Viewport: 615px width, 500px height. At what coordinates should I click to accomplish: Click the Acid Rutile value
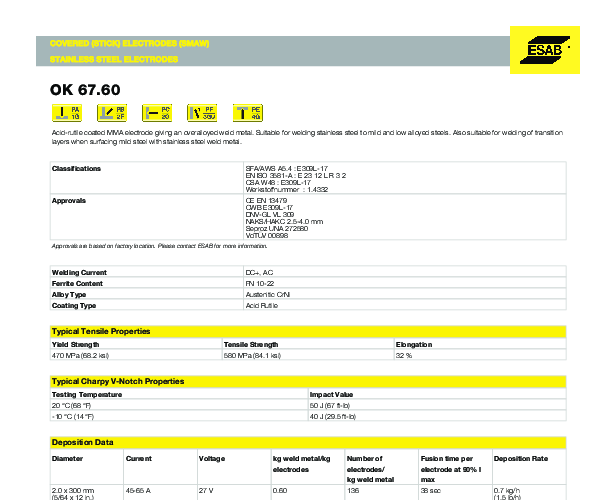[262, 305]
